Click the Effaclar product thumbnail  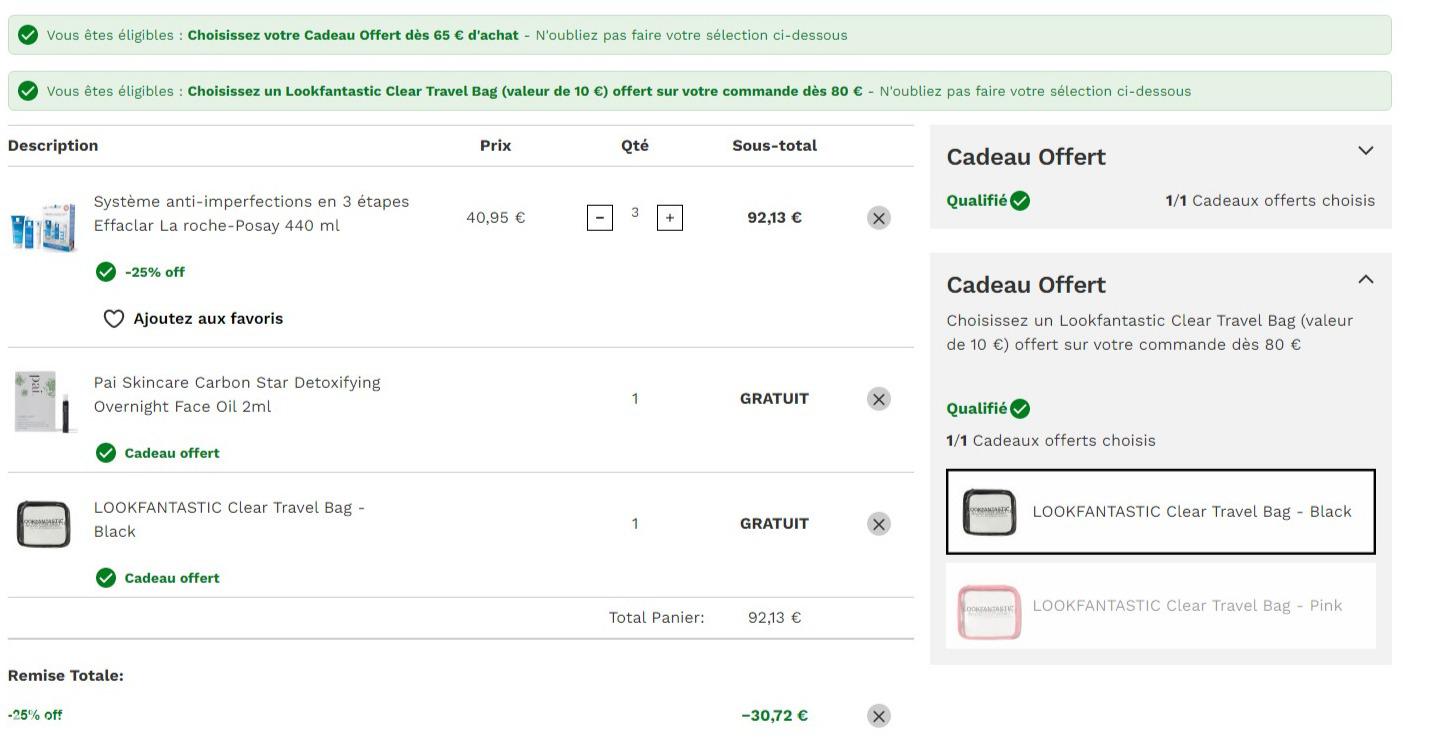[x=43, y=227]
